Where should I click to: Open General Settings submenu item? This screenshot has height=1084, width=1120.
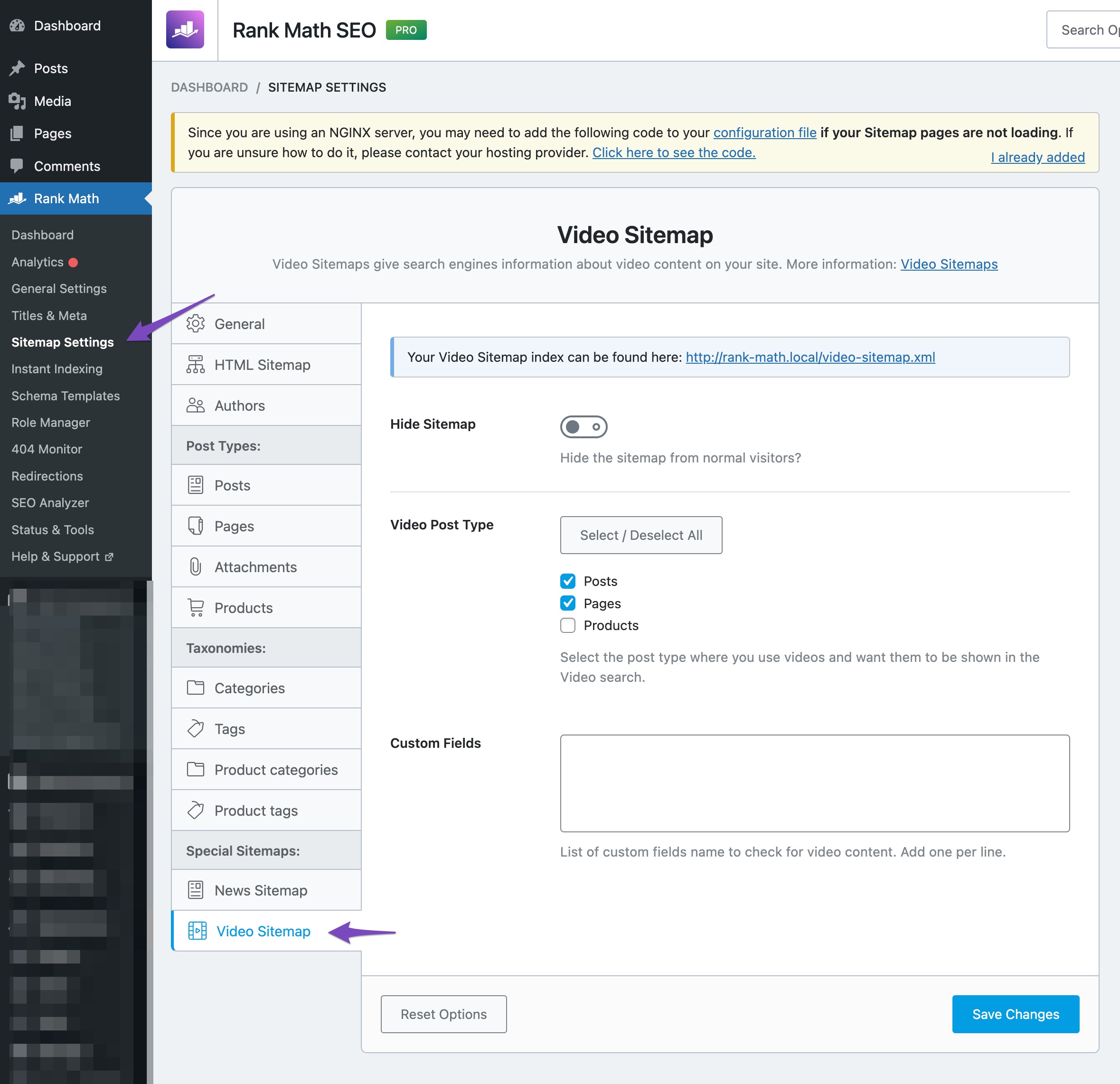(59, 289)
